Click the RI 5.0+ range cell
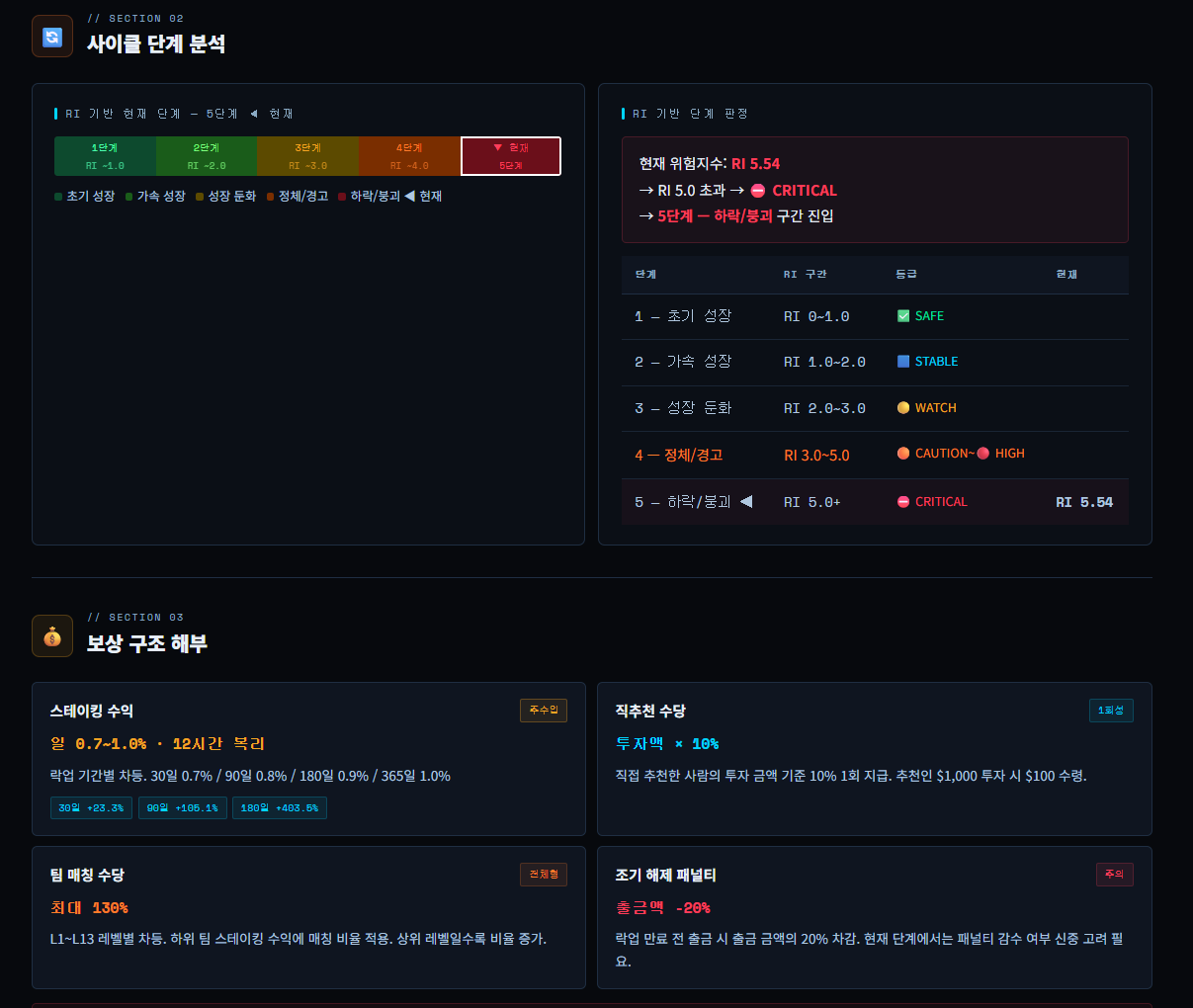Screen dimensions: 1193x1008 (812, 502)
